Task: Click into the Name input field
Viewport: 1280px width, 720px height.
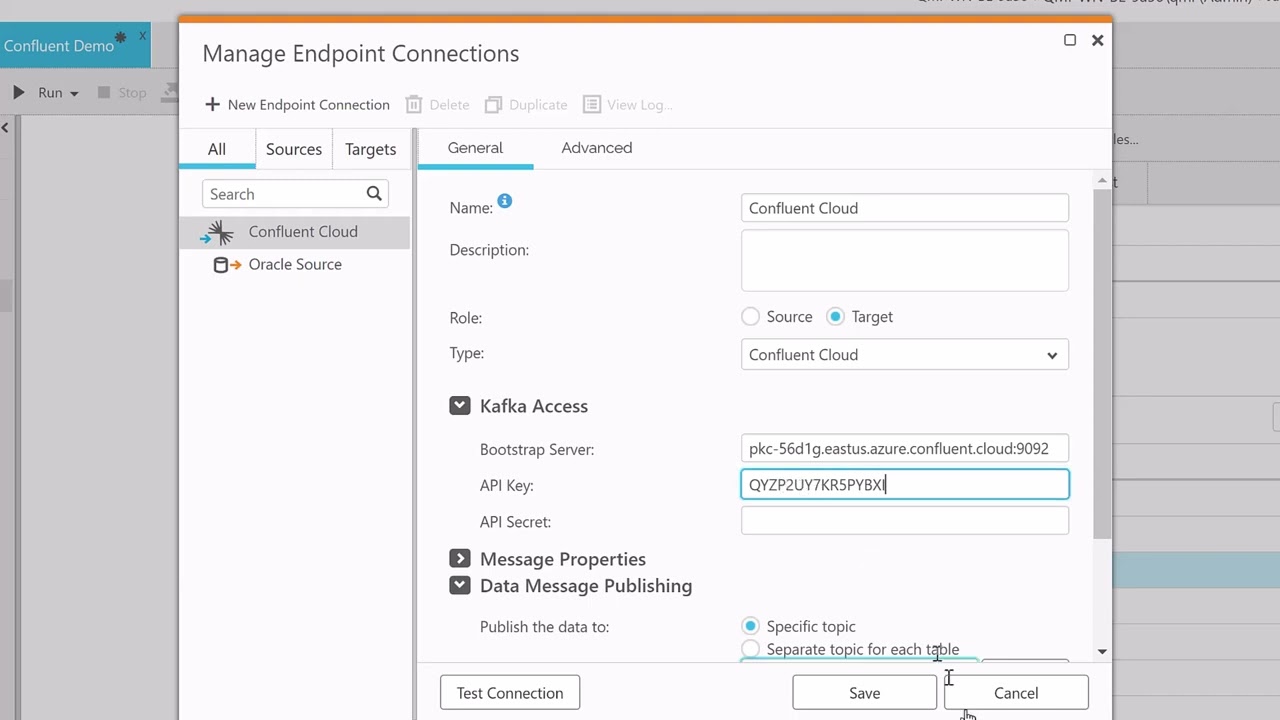Action: (905, 208)
